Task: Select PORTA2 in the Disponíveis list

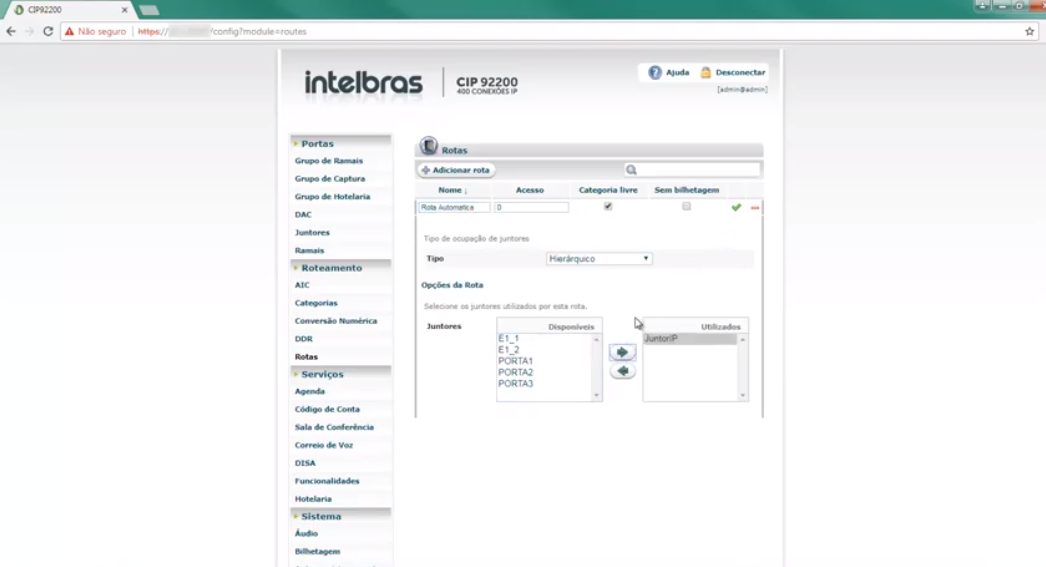Action: coord(516,372)
